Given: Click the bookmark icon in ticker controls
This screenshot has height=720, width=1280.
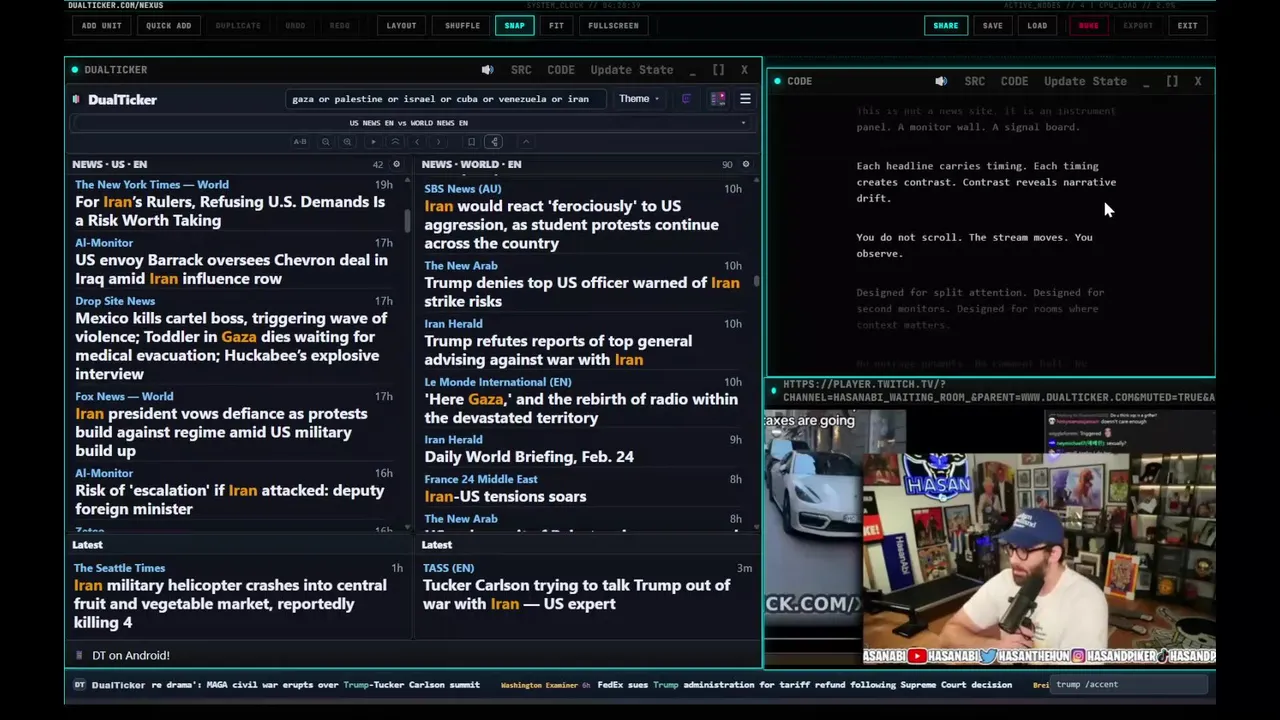Looking at the screenshot, I should pos(471,142).
